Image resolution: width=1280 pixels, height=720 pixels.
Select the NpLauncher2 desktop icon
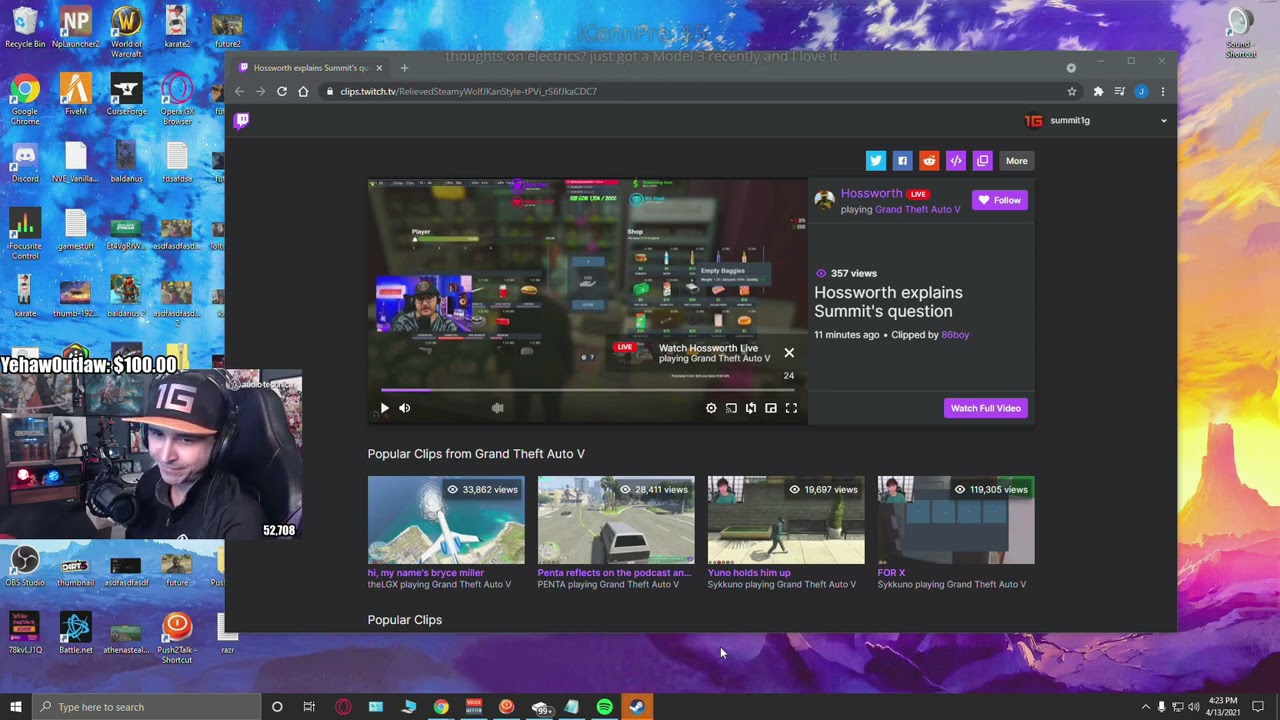tap(76, 28)
